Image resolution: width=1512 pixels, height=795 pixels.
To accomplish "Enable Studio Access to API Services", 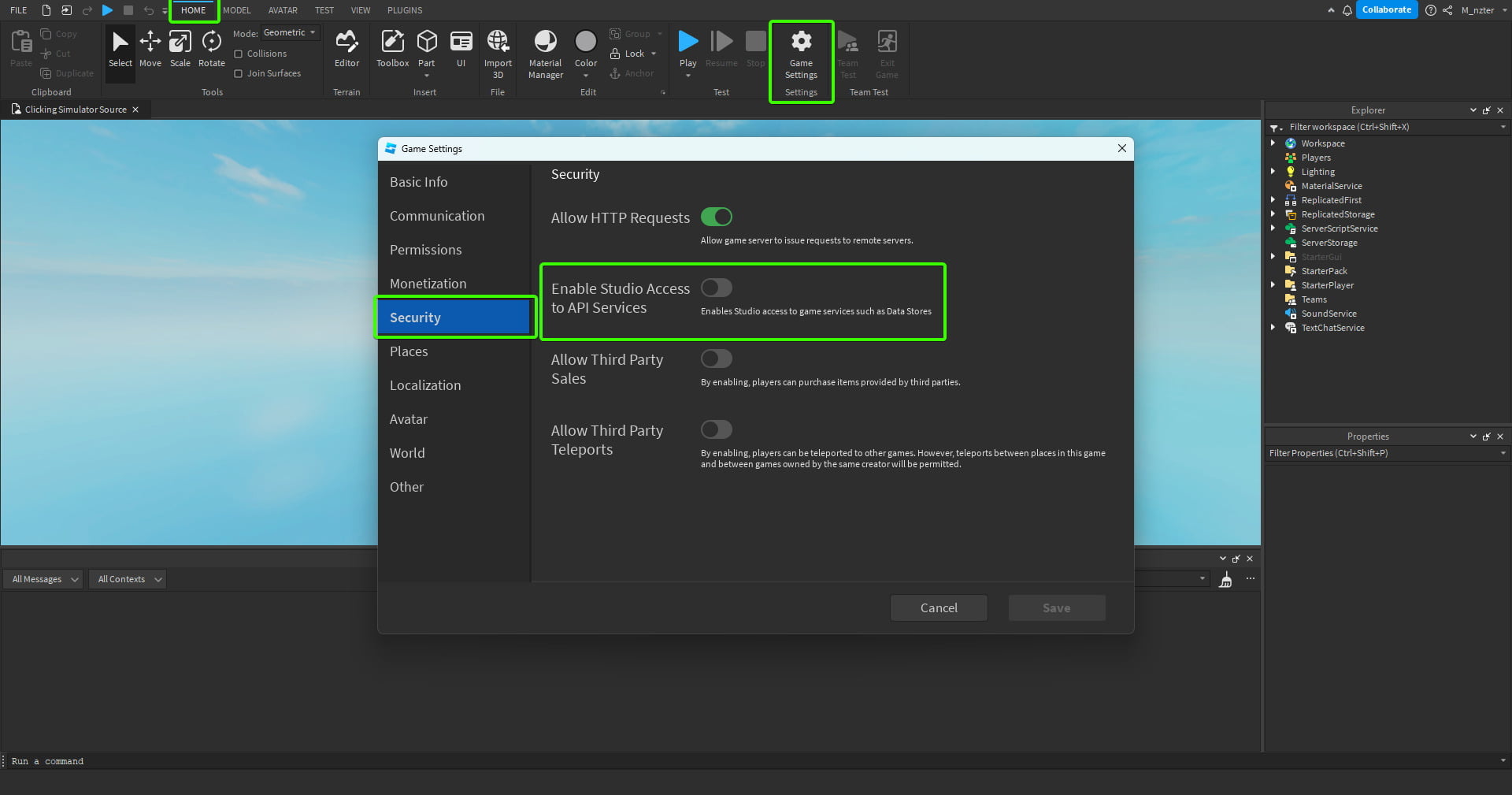I will pyautogui.click(x=716, y=288).
